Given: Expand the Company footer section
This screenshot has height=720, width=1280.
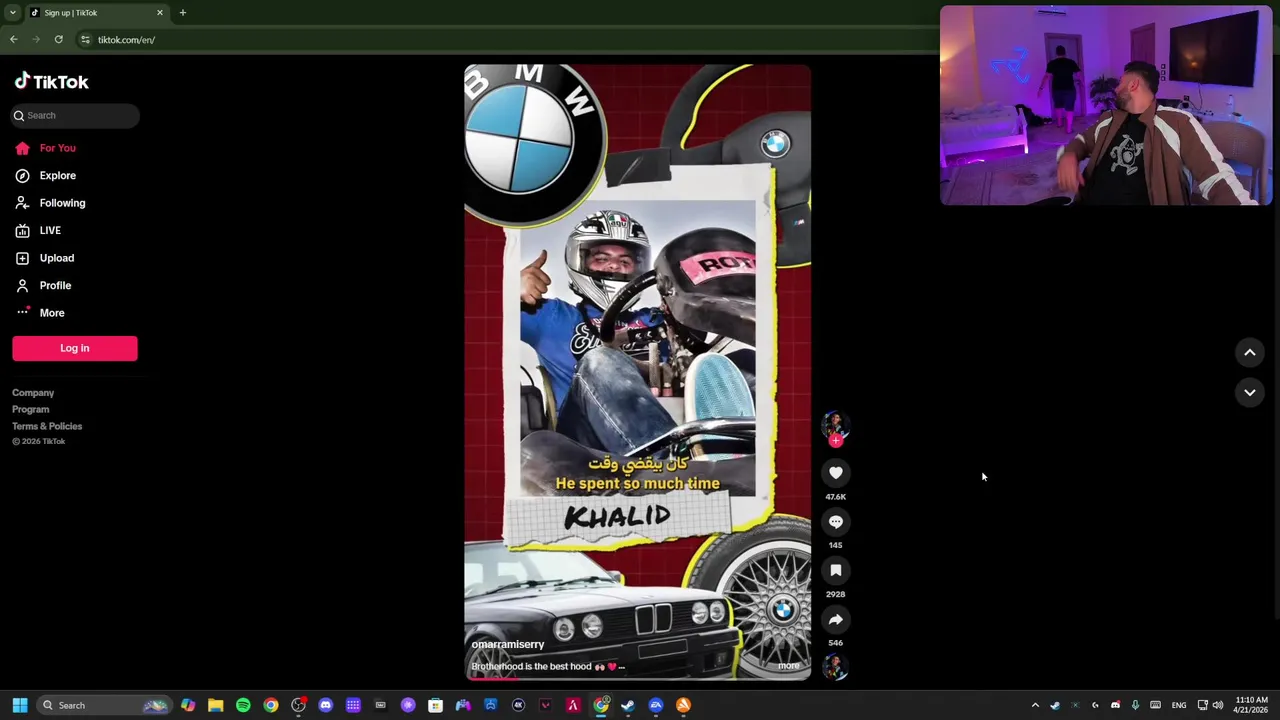Looking at the screenshot, I should [x=33, y=393].
